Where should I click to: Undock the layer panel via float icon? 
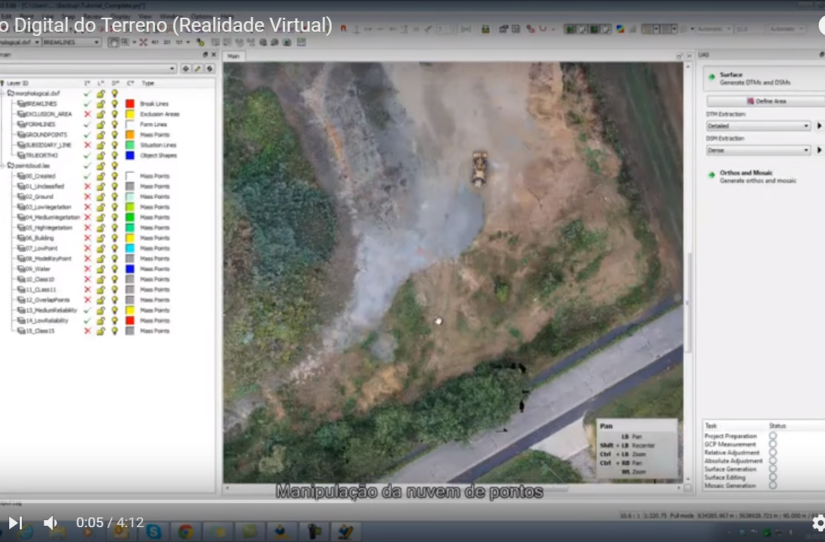click(205, 55)
